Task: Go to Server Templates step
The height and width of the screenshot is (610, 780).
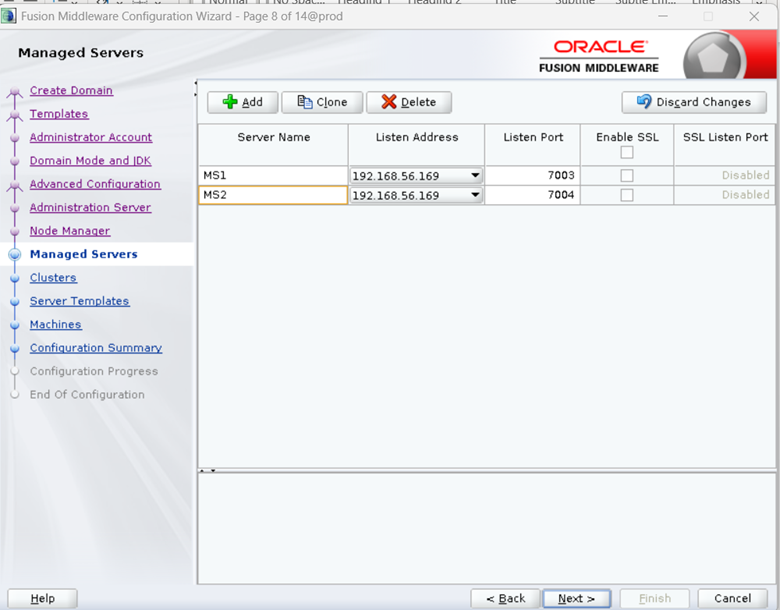Action: (79, 301)
